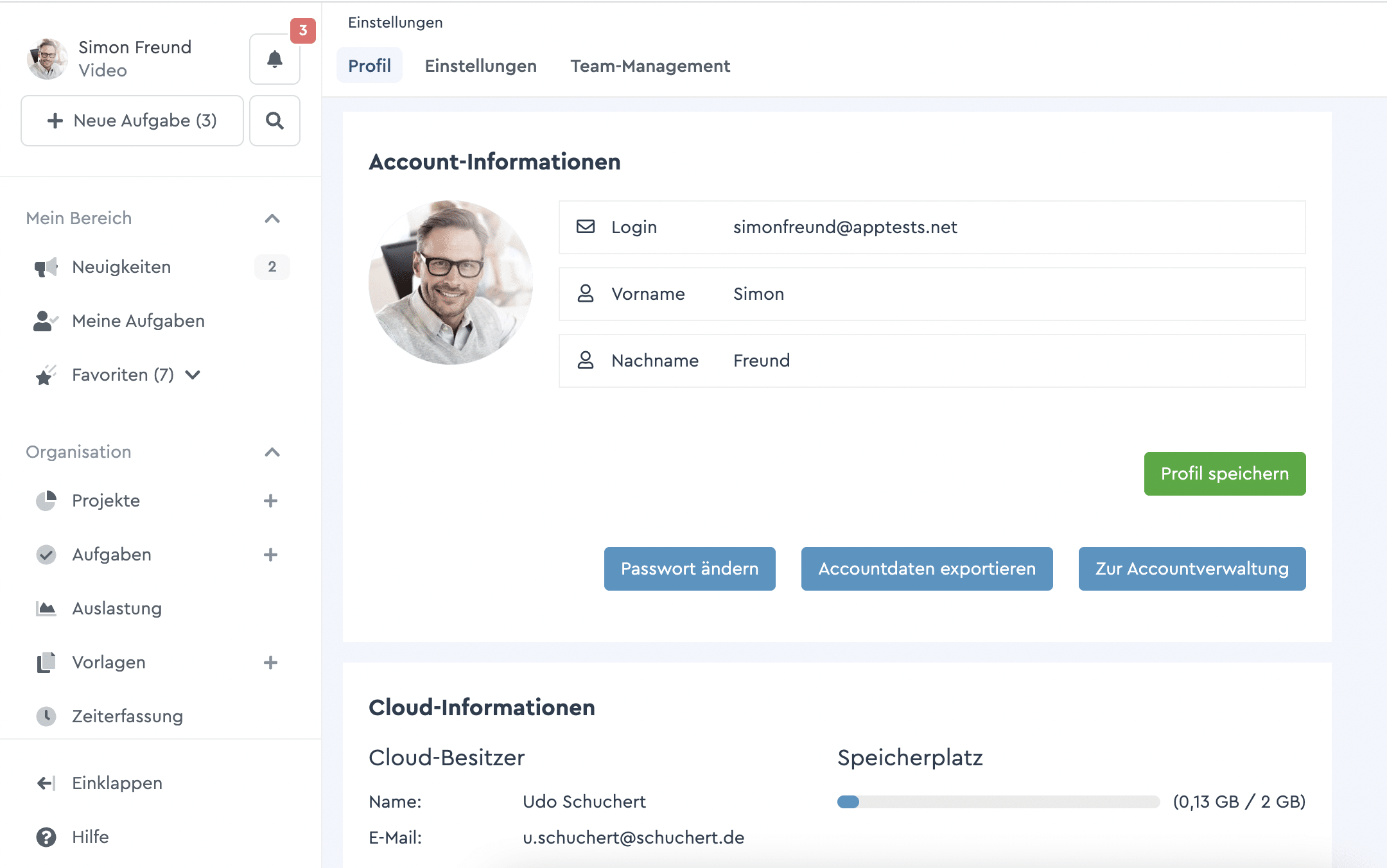Viewport: 1387px width, 868px height.
Task: Click Passwort ändern button
Action: (690, 569)
